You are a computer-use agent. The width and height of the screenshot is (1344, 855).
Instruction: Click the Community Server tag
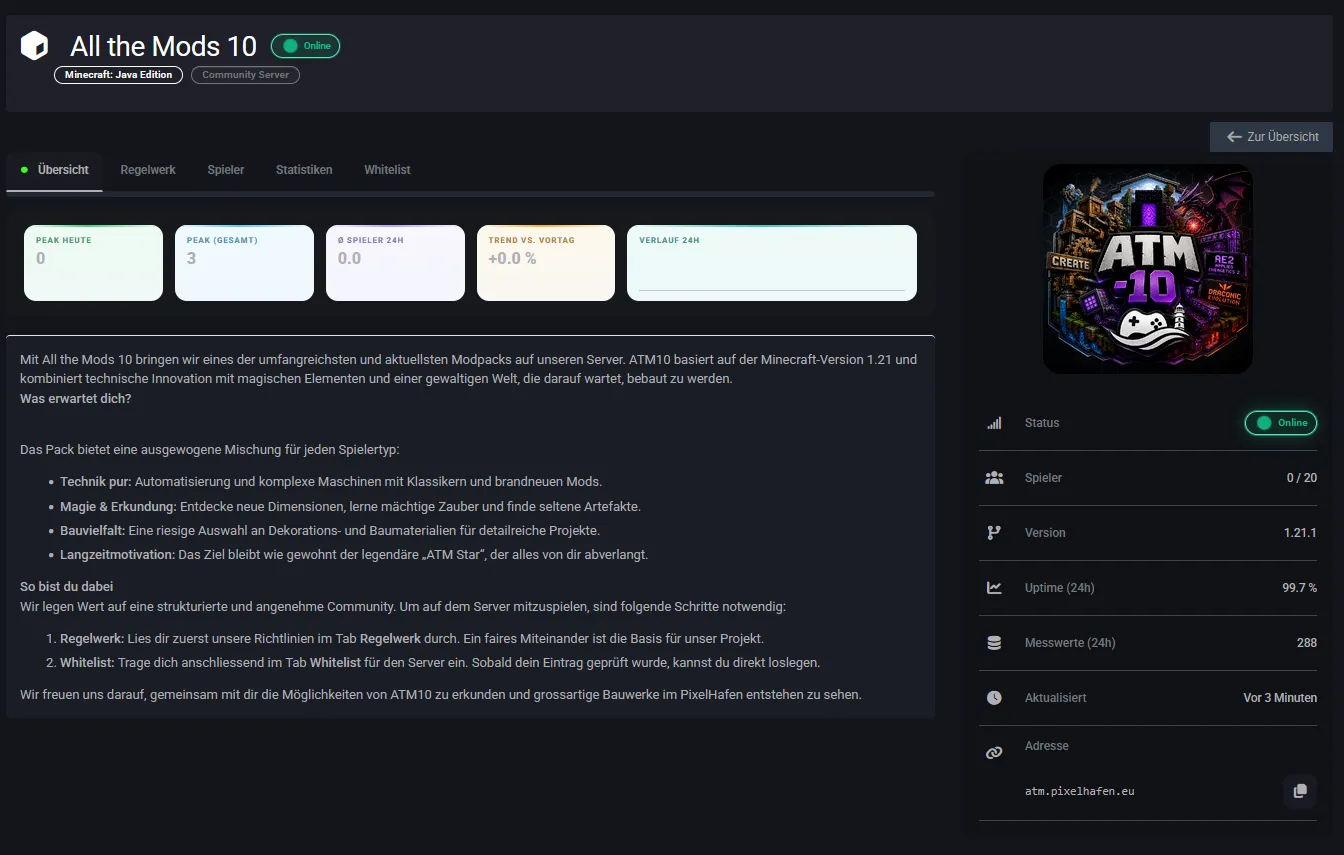point(245,75)
